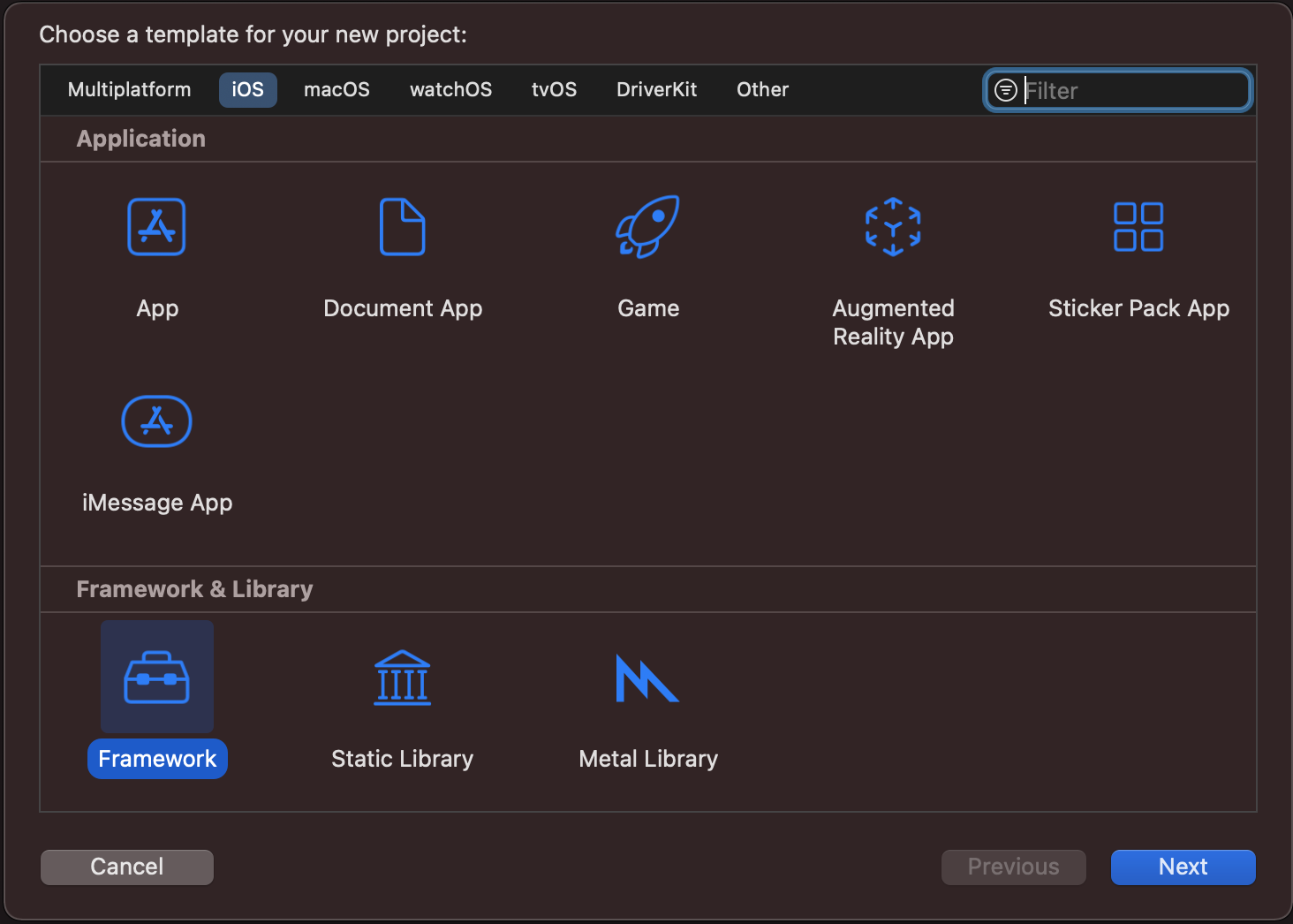This screenshot has height=924, width=1293.
Task: Click the Static Library label
Action: tap(403, 759)
